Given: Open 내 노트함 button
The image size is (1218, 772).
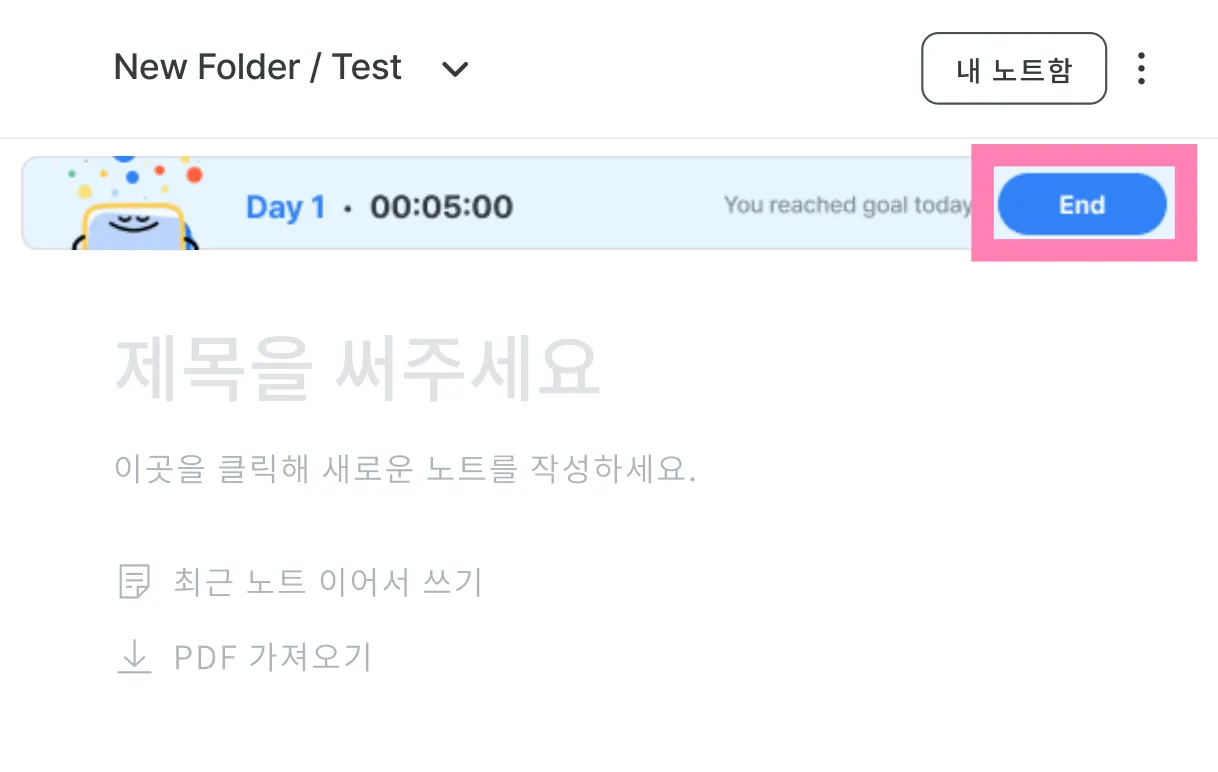Looking at the screenshot, I should point(1013,69).
